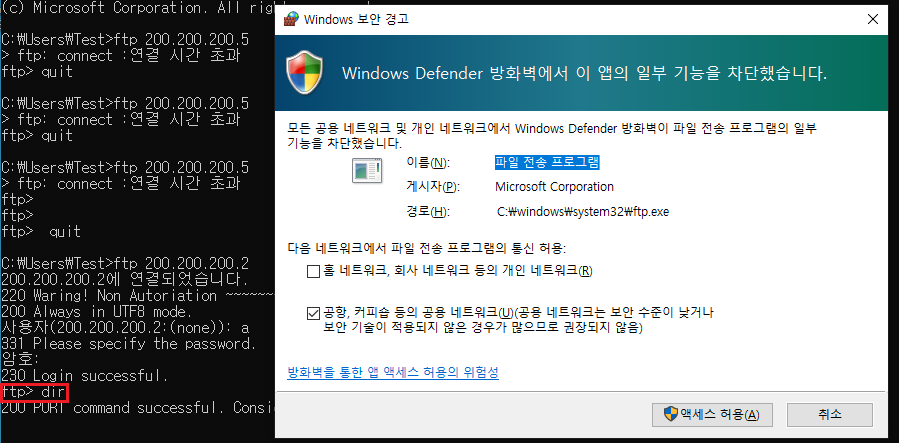
Task: Click the firewall brick icon in the title bar
Action: (291, 19)
